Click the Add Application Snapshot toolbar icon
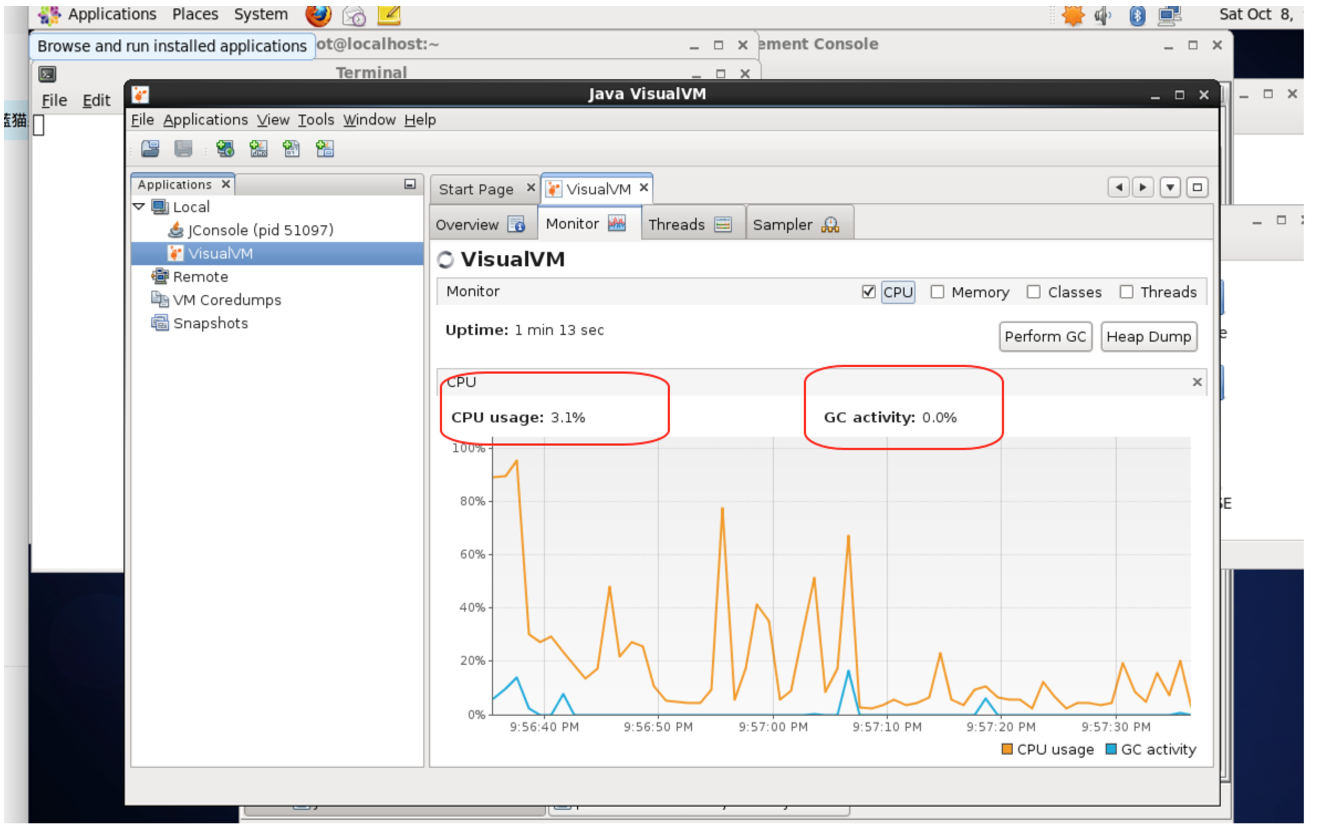 (324, 149)
